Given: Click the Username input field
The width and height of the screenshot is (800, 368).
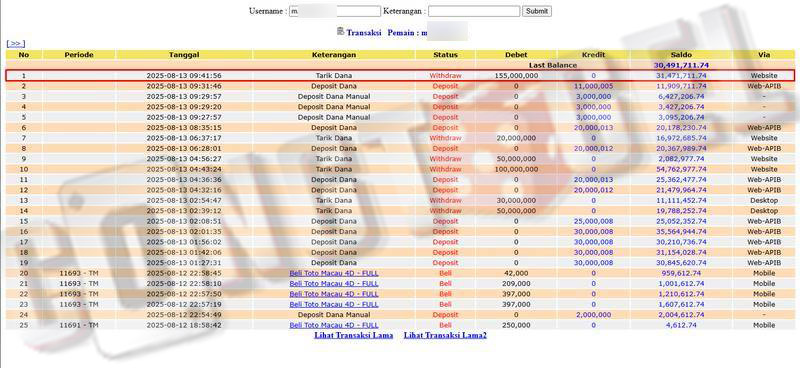Looking at the screenshot, I should pos(335,11).
